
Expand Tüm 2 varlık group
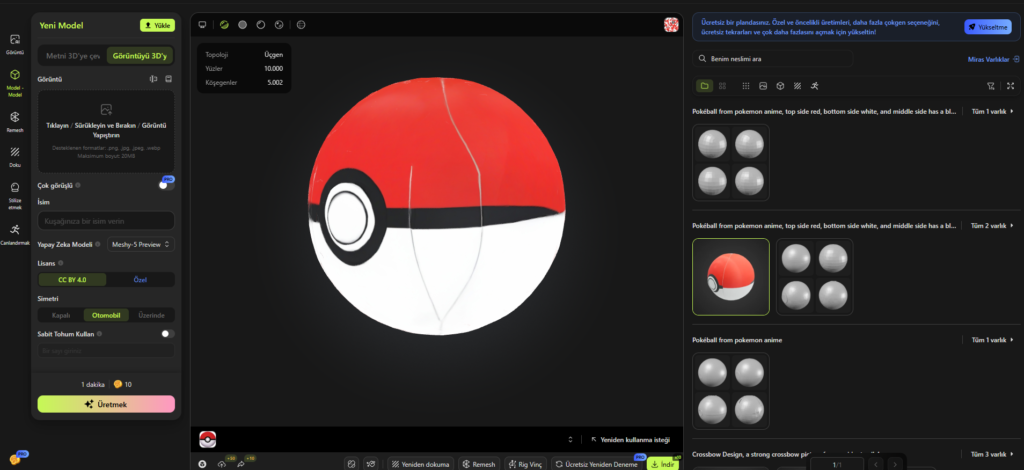(x=992, y=225)
